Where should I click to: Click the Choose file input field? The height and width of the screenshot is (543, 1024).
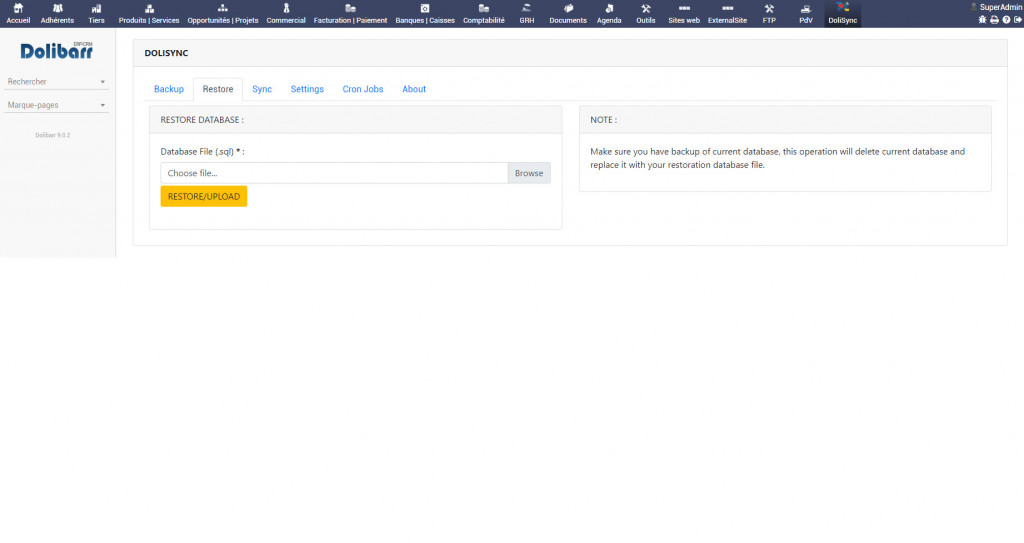[334, 173]
